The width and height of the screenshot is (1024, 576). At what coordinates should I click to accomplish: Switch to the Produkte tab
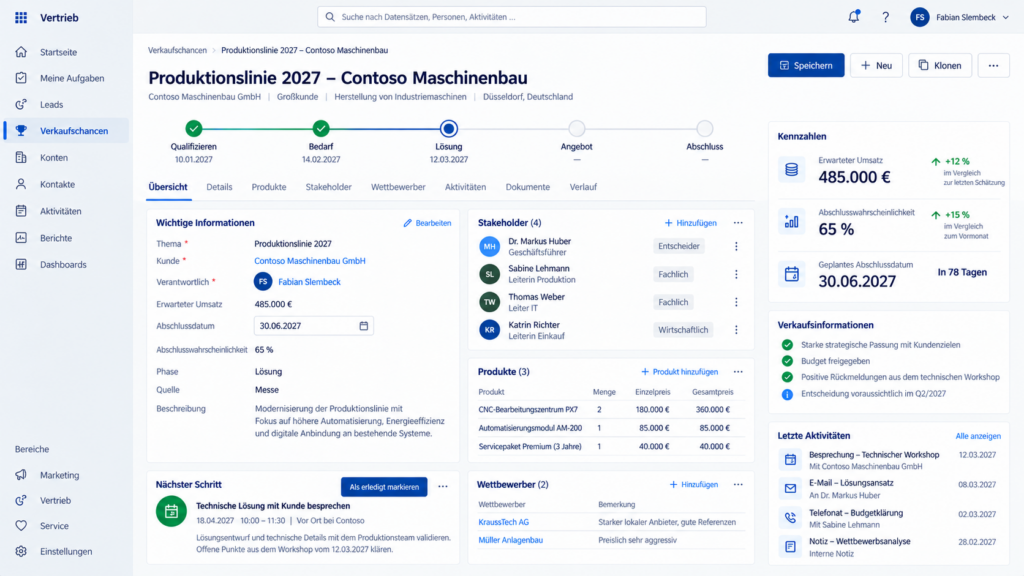[x=269, y=187]
